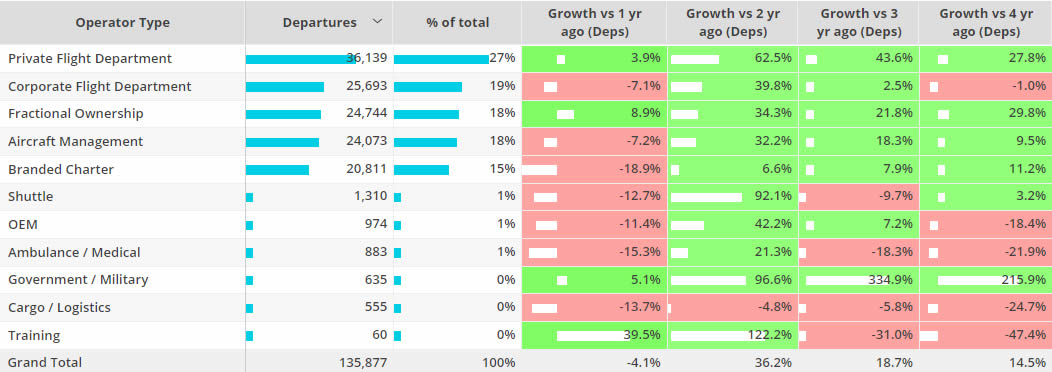Image resolution: width=1052 pixels, height=372 pixels.
Task: Select the Private Flight Department row label
Action: [90, 58]
